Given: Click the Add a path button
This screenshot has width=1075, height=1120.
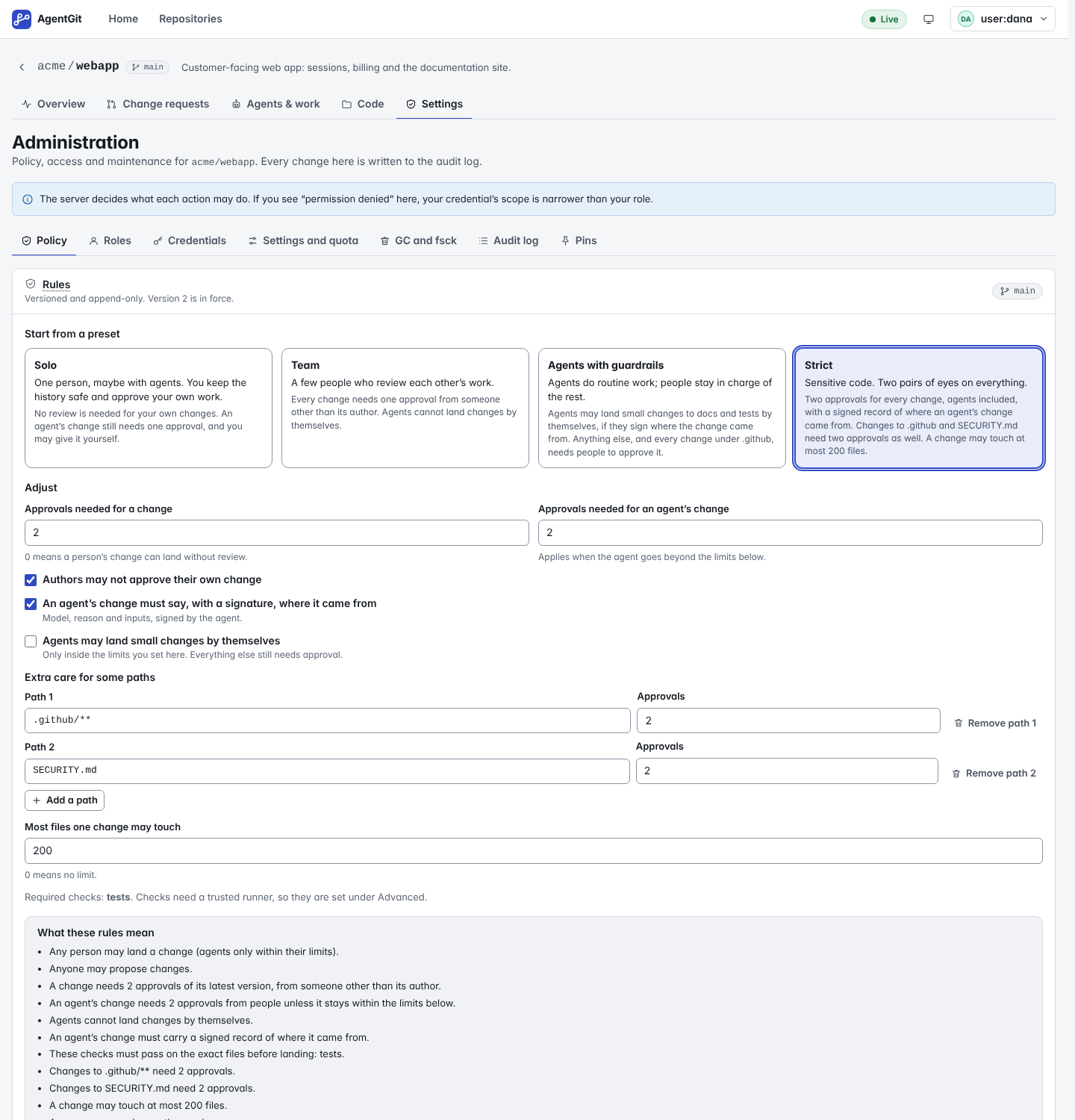Looking at the screenshot, I should [64, 800].
